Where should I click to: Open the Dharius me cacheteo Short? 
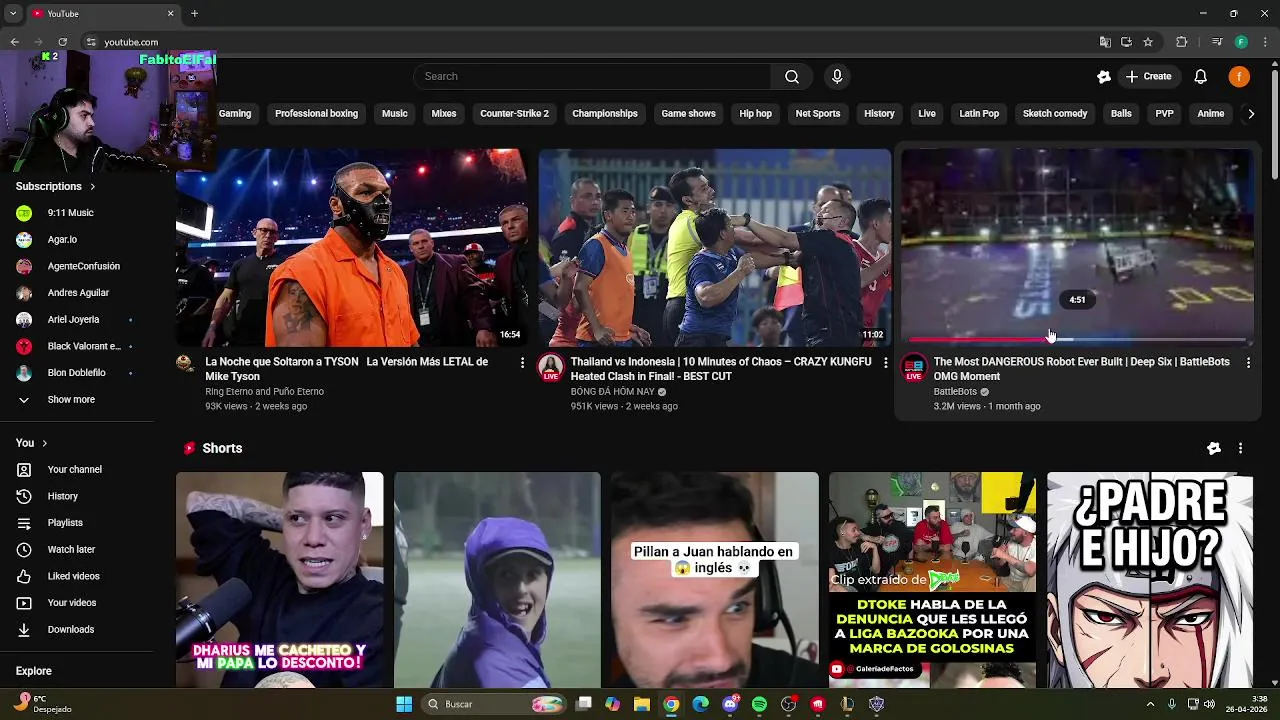click(x=279, y=580)
